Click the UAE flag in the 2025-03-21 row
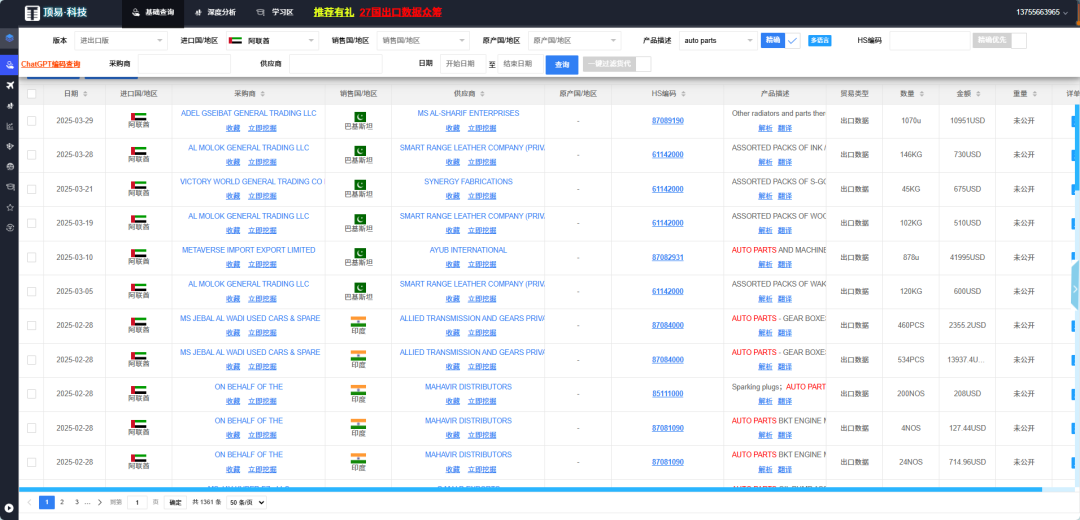Viewport: 1080px width, 520px height. coord(138,185)
